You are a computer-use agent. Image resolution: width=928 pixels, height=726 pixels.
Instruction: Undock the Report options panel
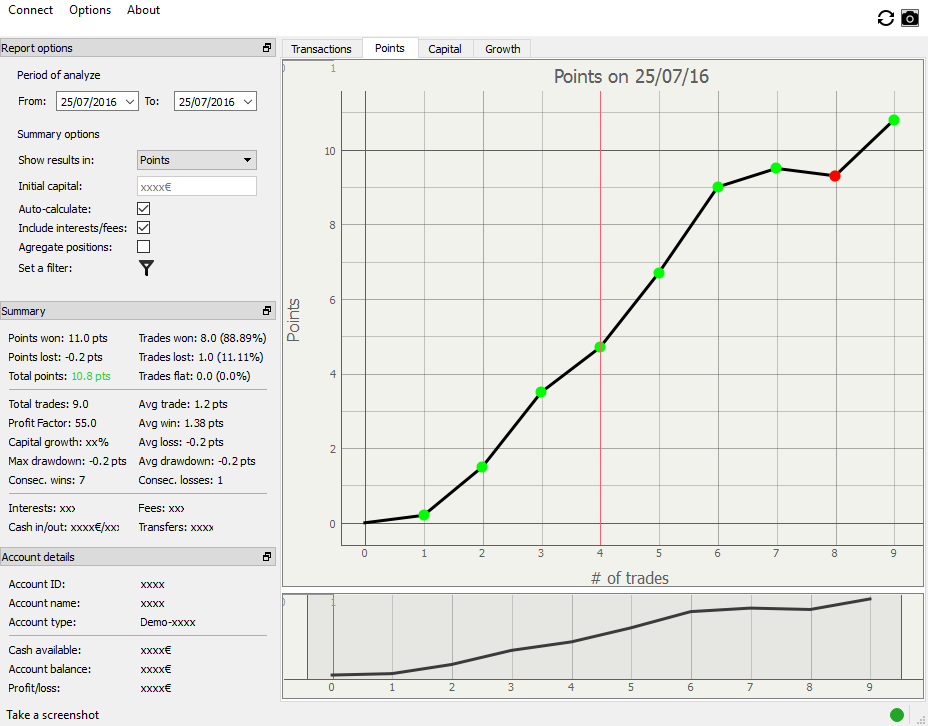(267, 48)
